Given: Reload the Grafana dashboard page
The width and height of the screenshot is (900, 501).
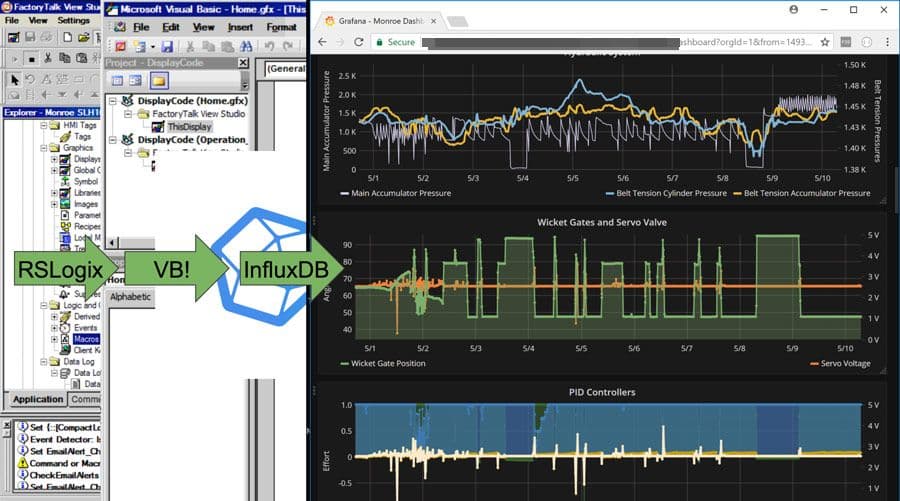Looking at the screenshot, I should (x=359, y=42).
